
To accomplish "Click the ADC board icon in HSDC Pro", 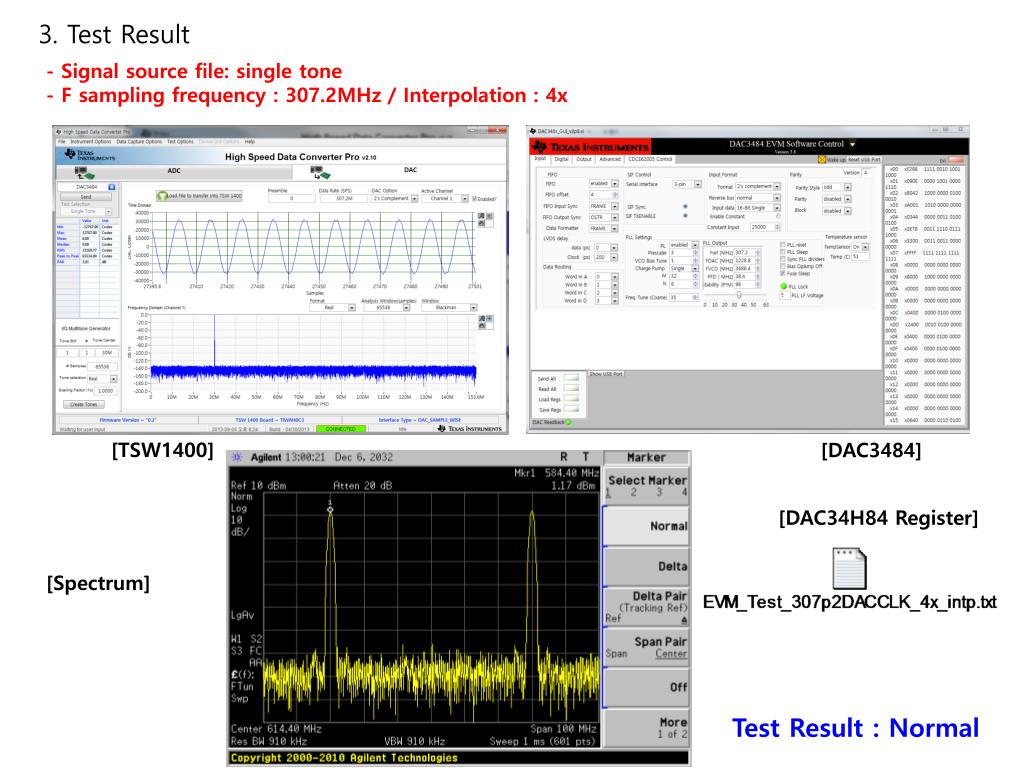I will point(85,173).
